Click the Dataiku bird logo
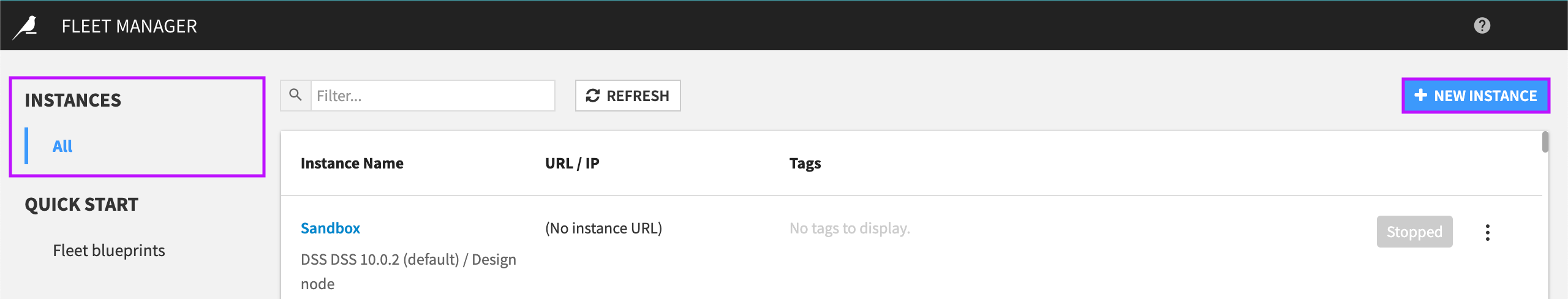Viewport: 1568px width, 299px height. (26, 26)
